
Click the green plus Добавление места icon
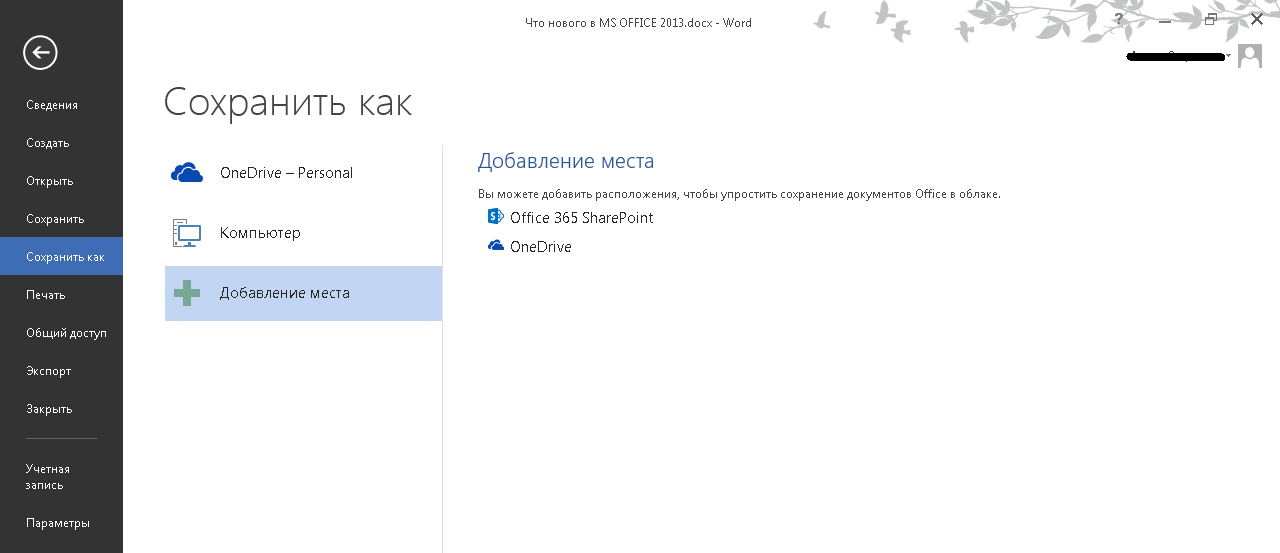[187, 293]
